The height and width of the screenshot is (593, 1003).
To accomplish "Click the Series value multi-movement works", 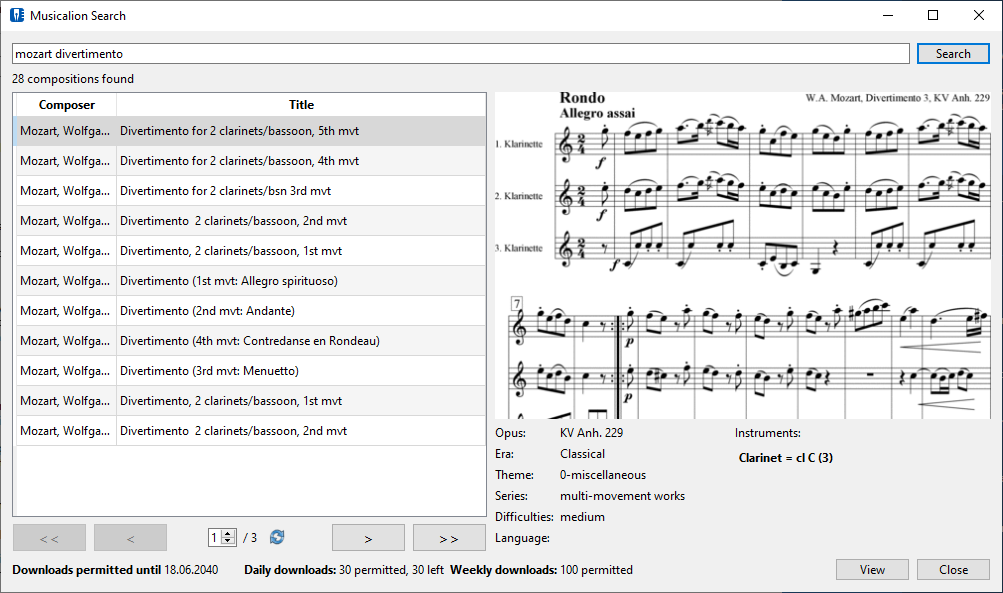I will pyautogui.click(x=622, y=496).
